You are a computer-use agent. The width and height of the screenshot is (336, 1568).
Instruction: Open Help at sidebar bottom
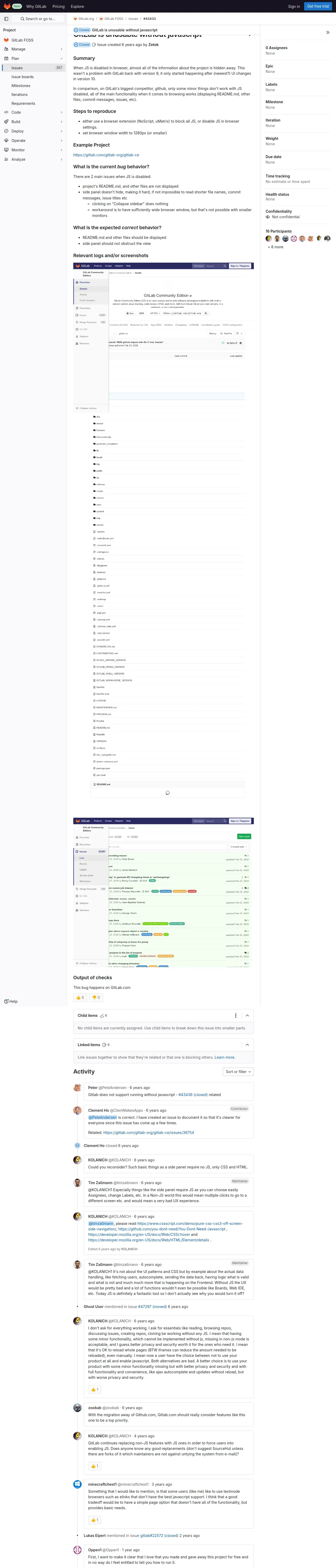[10, 1001]
